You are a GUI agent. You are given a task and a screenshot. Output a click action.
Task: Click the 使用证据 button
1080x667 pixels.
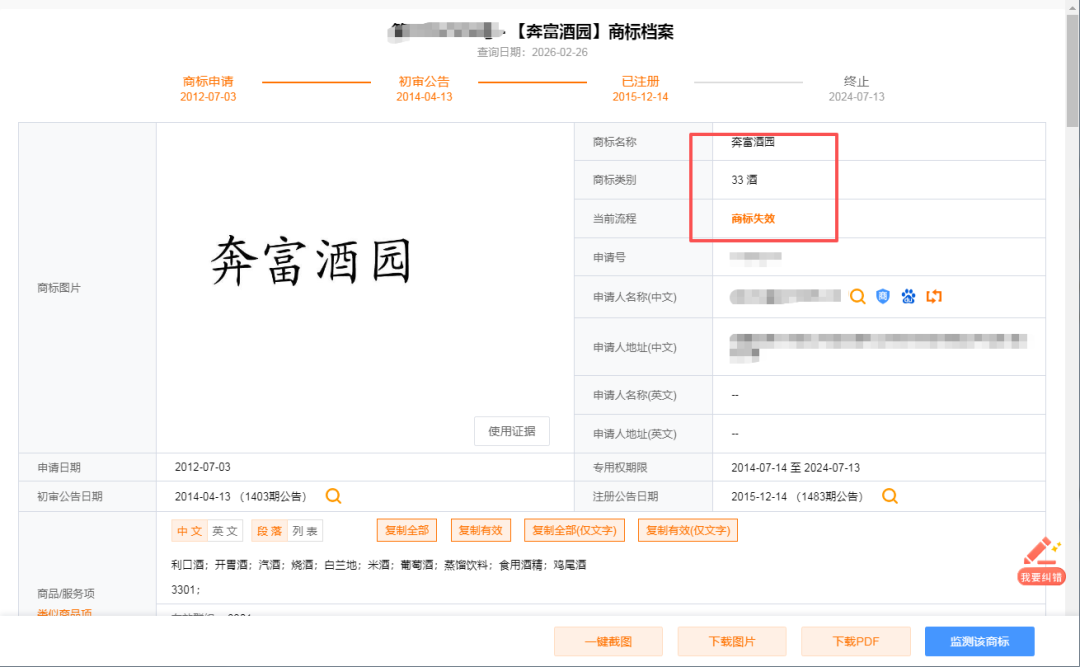tap(511, 430)
